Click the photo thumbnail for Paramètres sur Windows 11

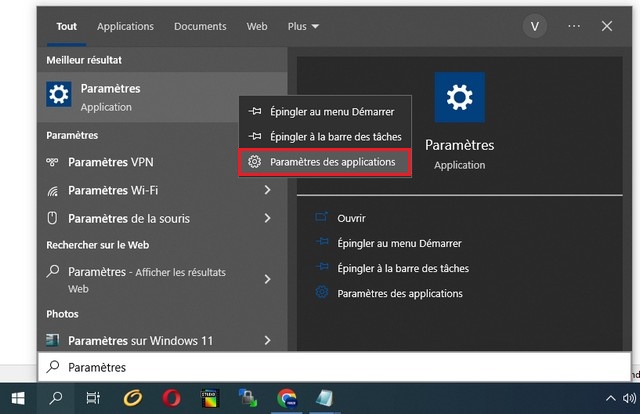coord(52,340)
